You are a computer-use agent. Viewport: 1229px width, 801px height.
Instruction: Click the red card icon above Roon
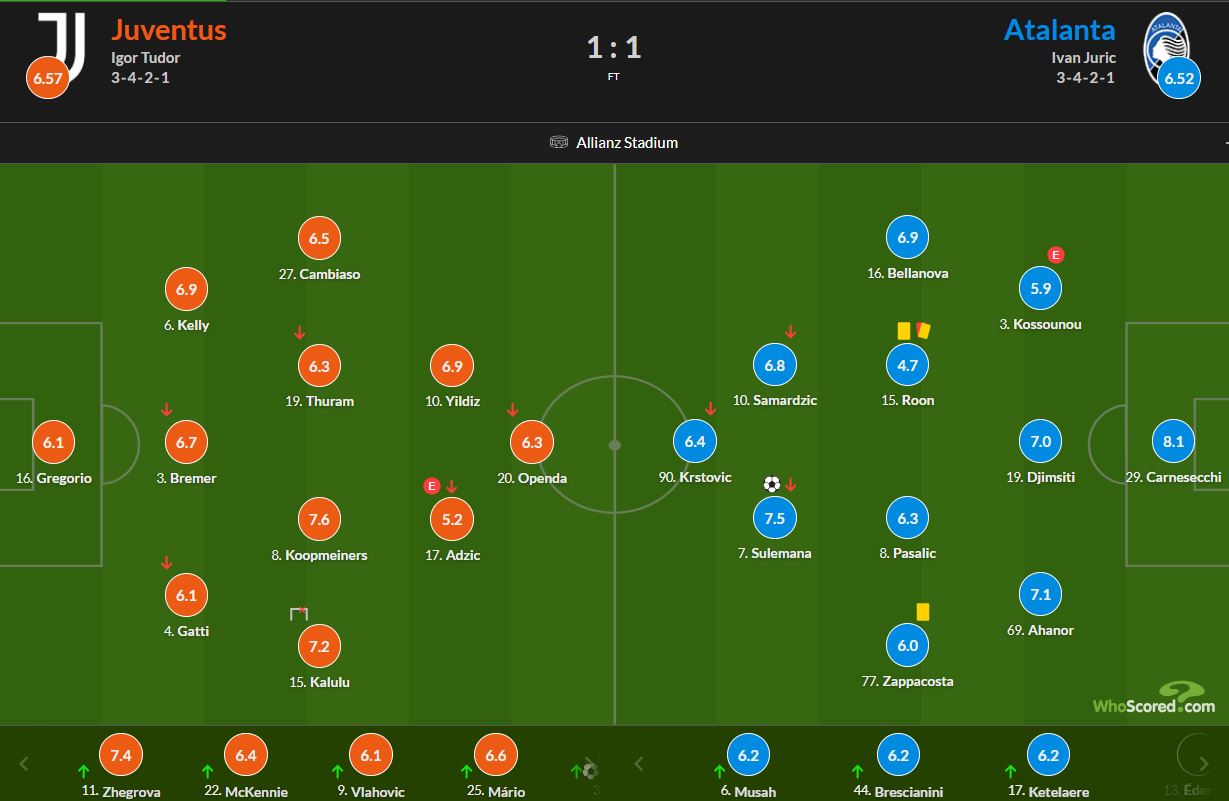pyautogui.click(x=921, y=329)
